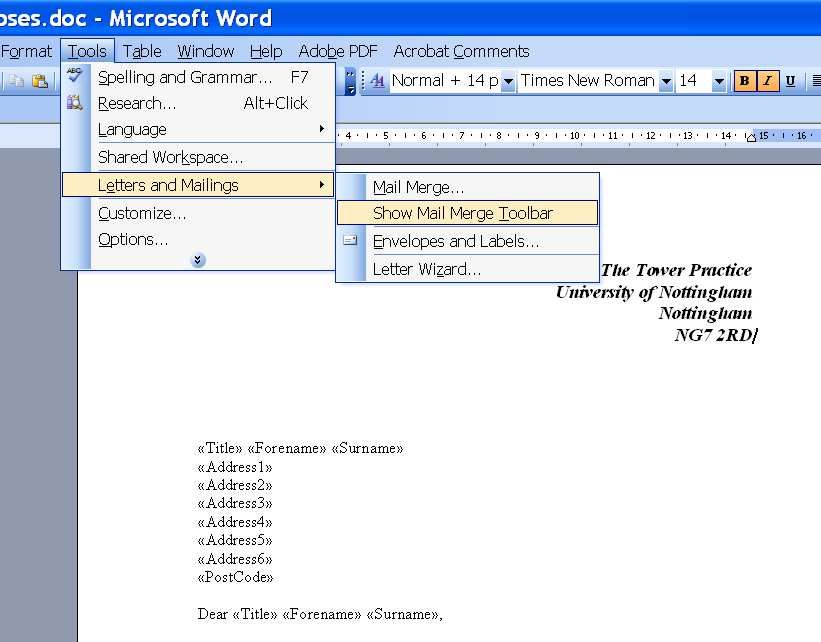Toggle Underline formatting button
The image size is (821, 642).
tap(791, 81)
